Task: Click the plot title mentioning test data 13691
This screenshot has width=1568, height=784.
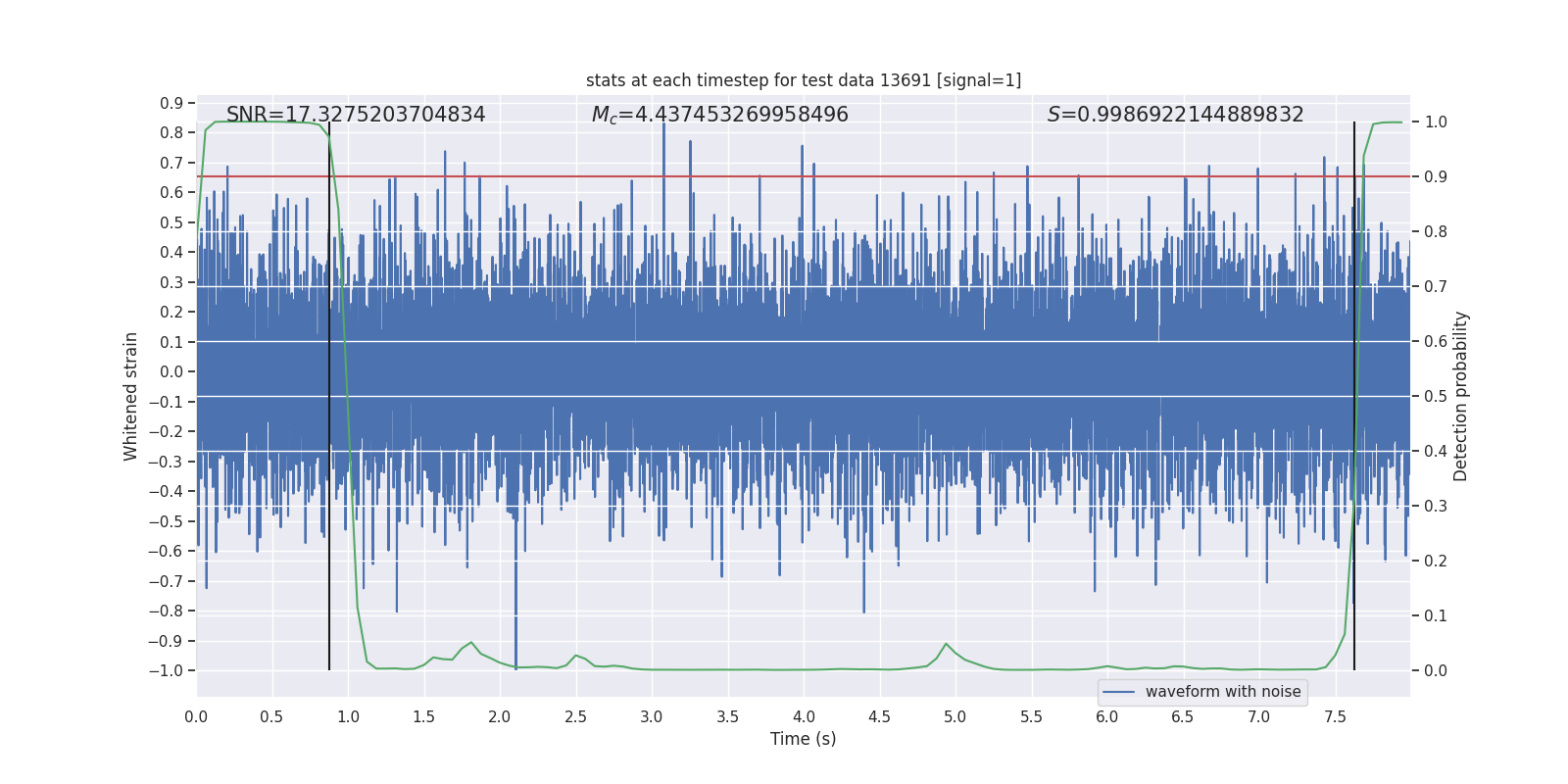Action: point(804,80)
